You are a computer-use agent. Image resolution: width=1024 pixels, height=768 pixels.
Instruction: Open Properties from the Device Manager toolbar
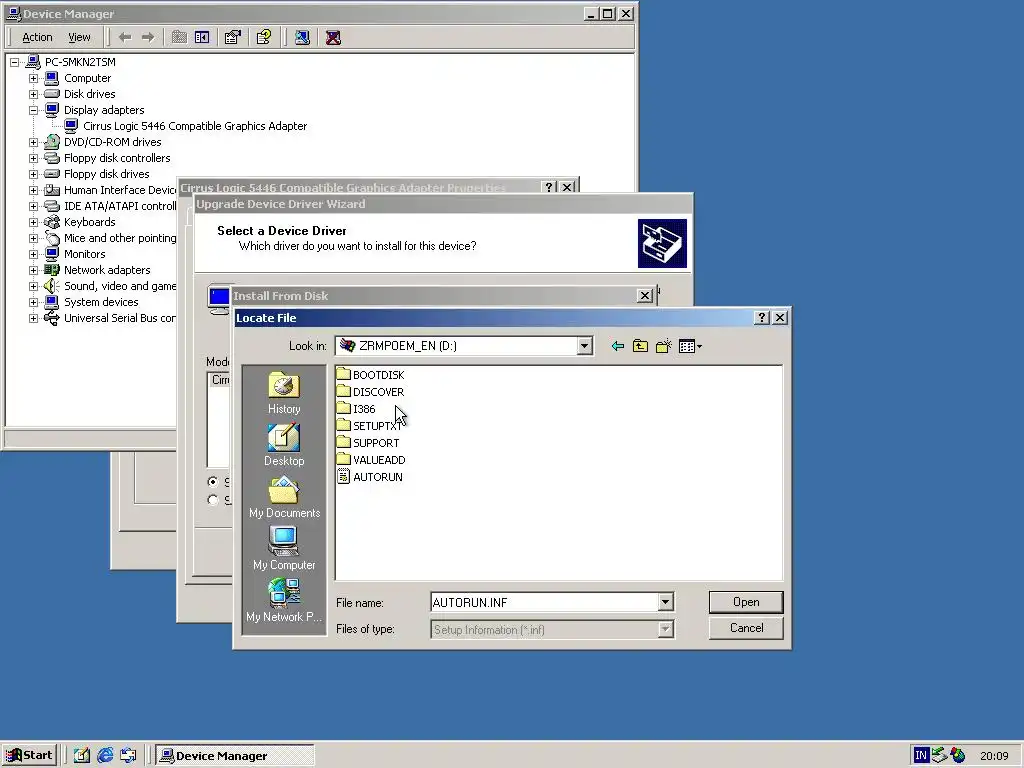tap(232, 37)
